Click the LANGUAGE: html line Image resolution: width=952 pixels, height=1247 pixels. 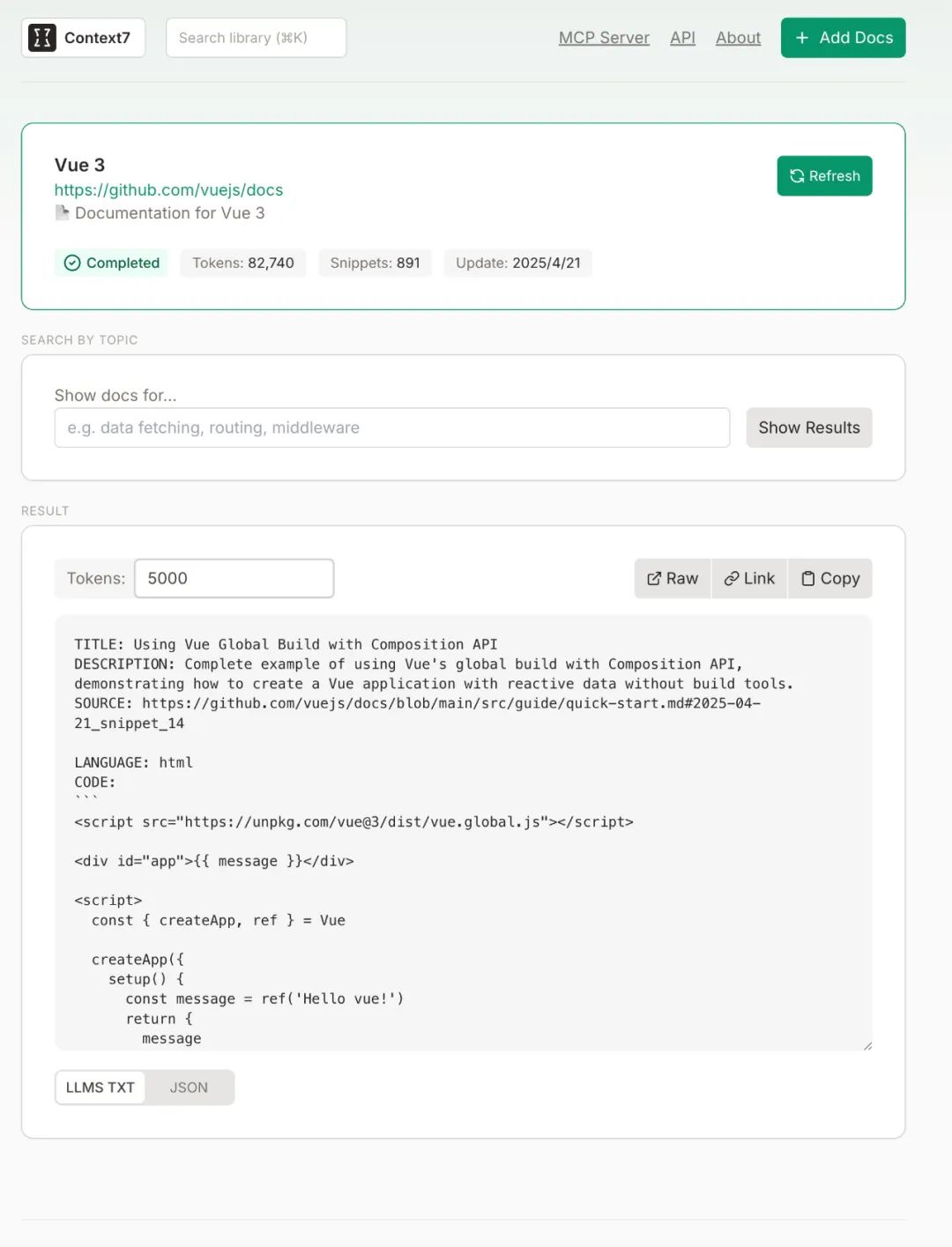tap(133, 762)
